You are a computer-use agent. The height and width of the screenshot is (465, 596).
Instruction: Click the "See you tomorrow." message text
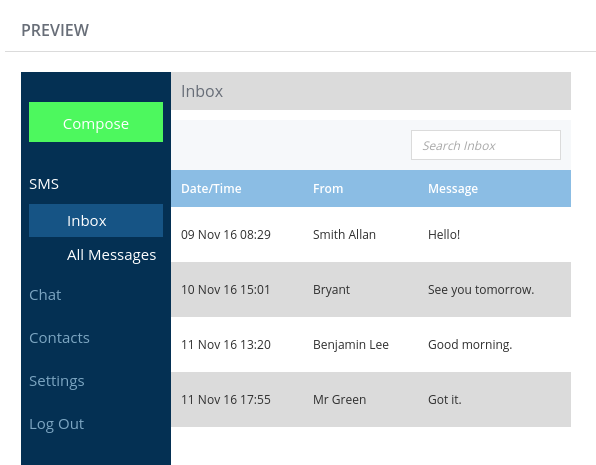(x=481, y=290)
